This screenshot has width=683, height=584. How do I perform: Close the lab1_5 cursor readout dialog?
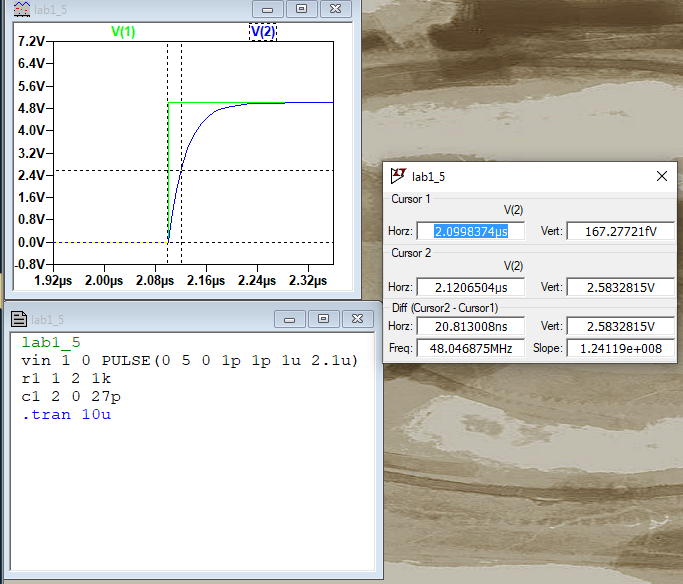tap(661, 176)
